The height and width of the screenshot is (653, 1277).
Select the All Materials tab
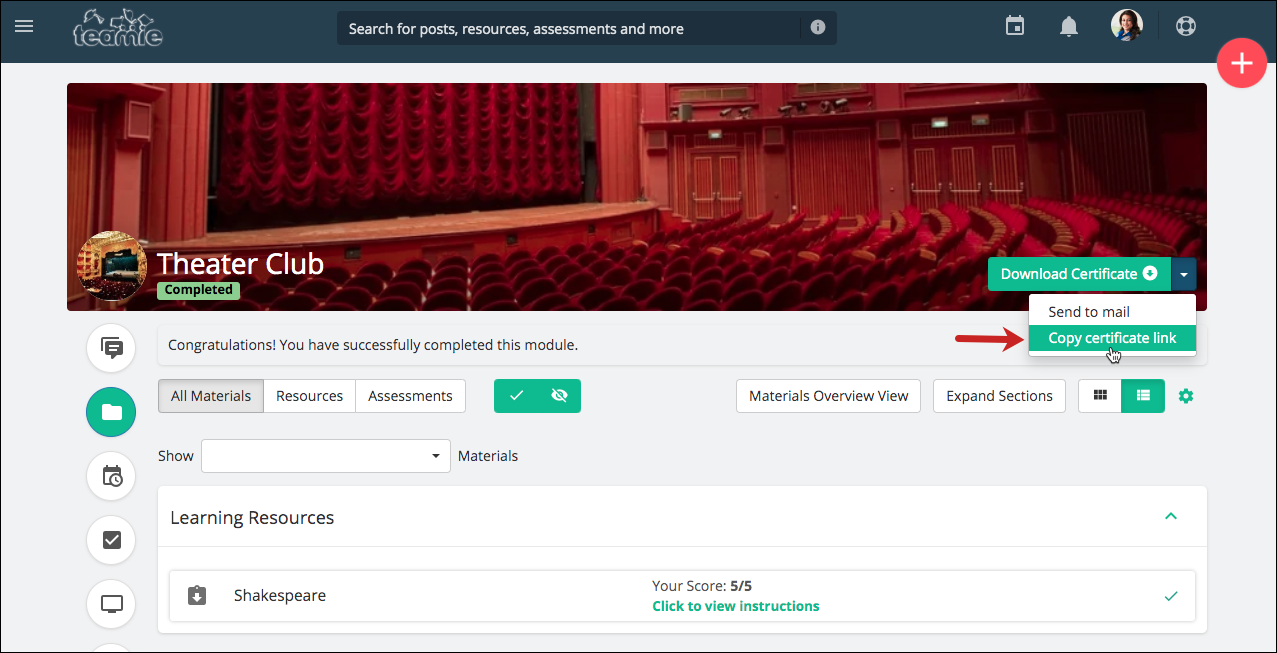click(211, 396)
